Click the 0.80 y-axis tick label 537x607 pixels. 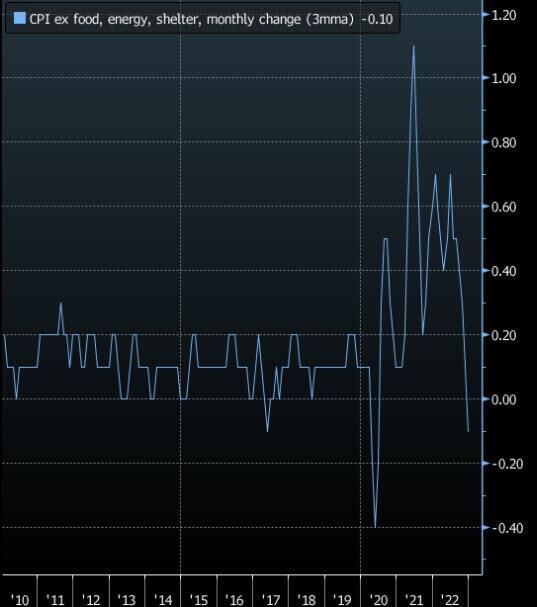point(504,142)
